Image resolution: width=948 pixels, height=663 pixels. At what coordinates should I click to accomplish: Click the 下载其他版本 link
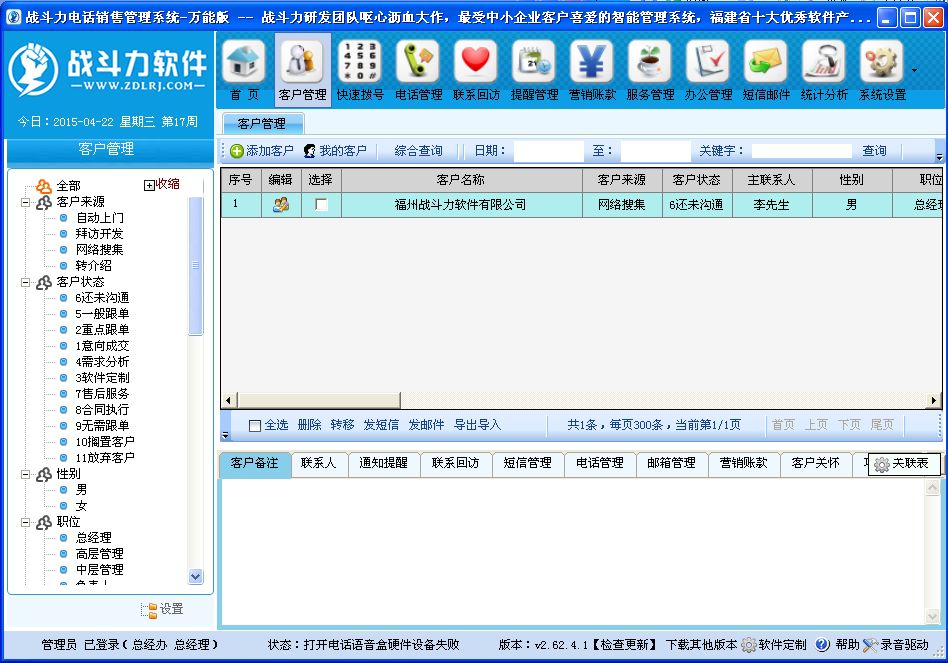pyautogui.click(x=701, y=645)
